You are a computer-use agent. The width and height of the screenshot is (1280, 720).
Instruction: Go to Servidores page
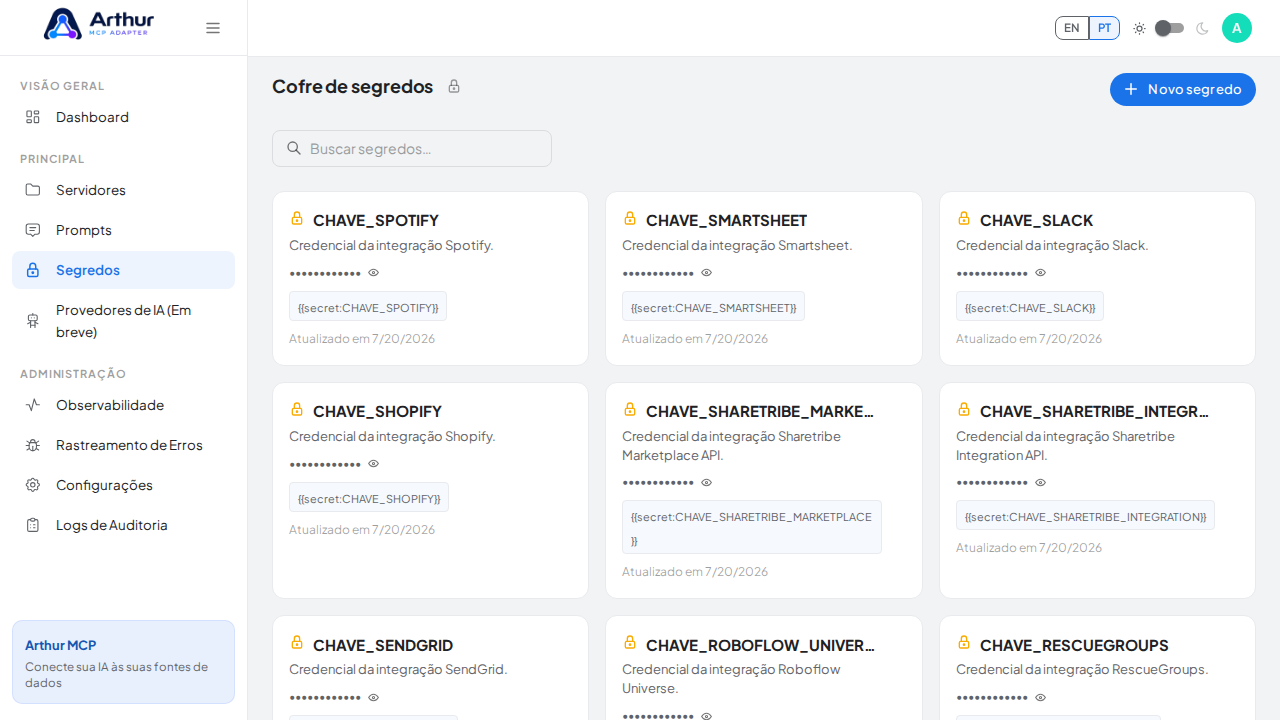[123, 190]
